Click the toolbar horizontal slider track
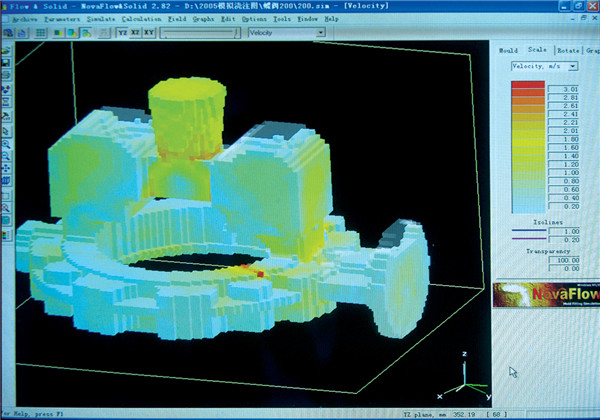The width and height of the screenshot is (600, 420). click(x=200, y=32)
